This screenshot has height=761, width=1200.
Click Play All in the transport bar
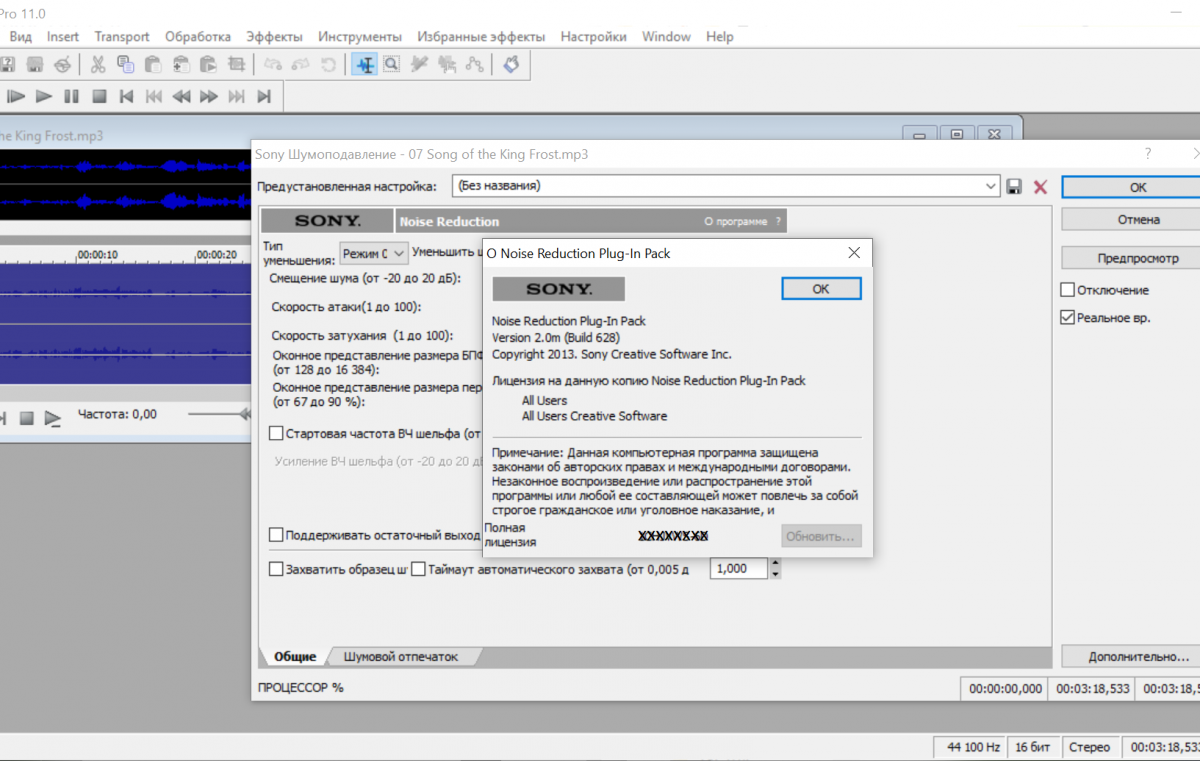16,97
